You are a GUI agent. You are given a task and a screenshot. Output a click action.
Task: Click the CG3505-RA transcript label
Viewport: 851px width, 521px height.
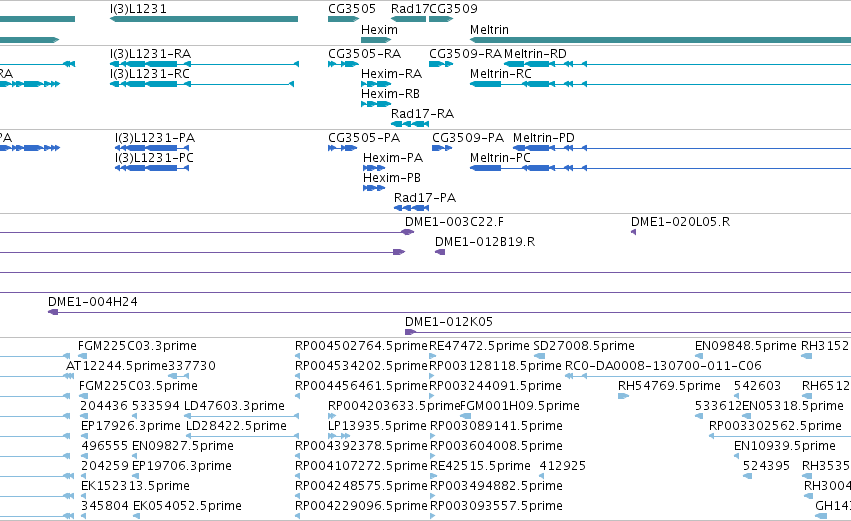pyautogui.click(x=365, y=54)
